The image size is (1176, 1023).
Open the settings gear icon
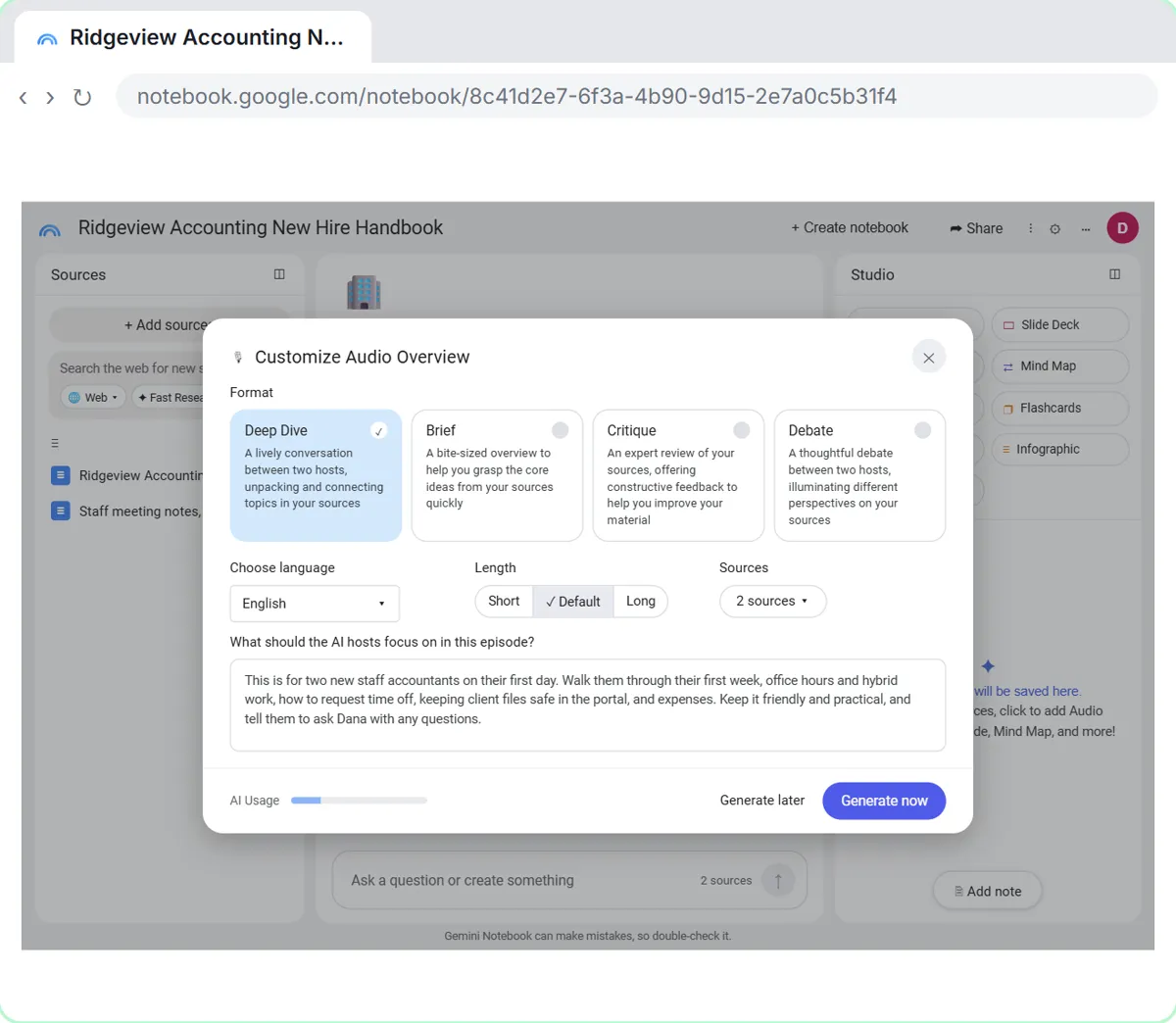point(1055,229)
